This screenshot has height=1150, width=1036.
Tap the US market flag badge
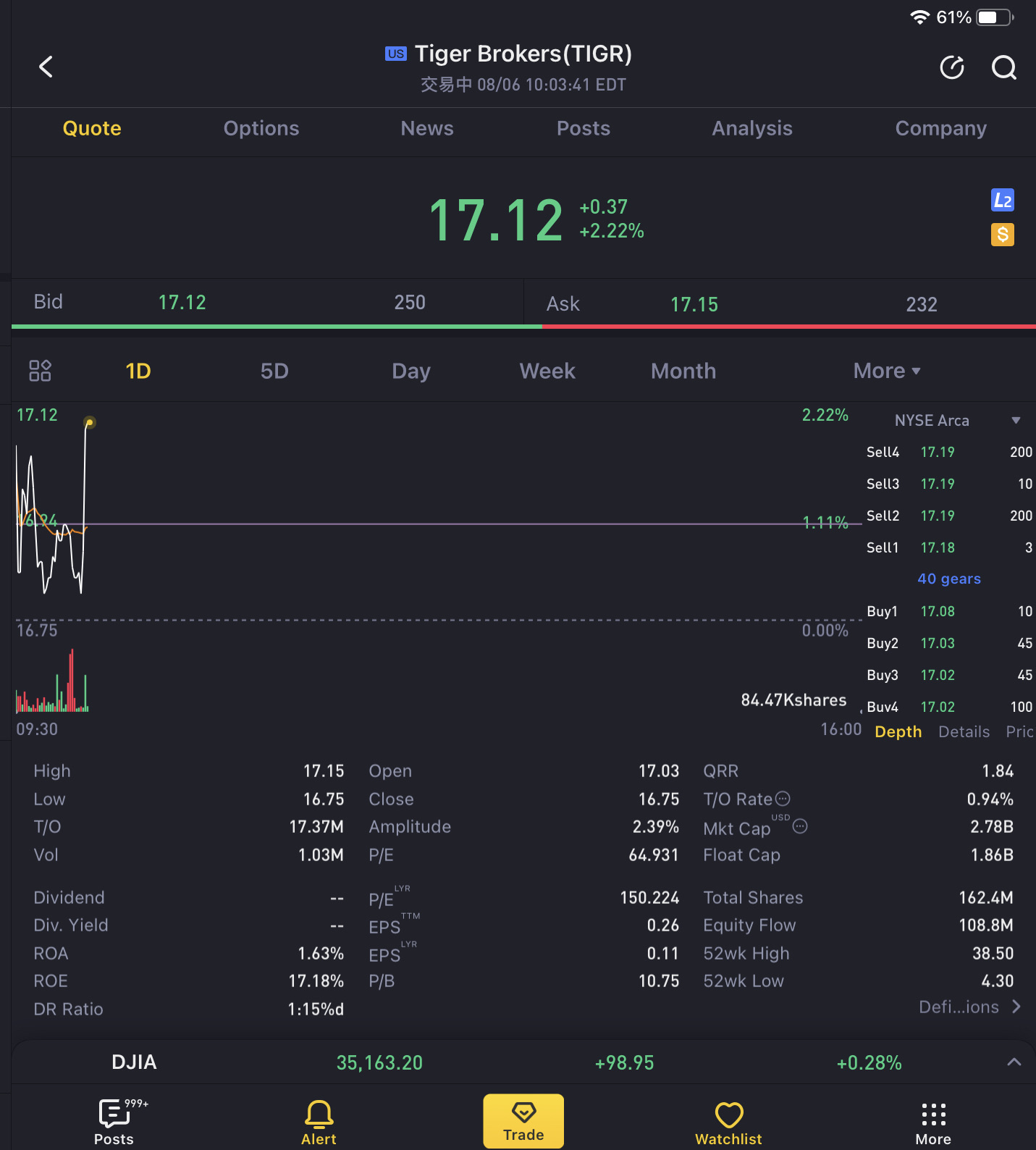(396, 54)
